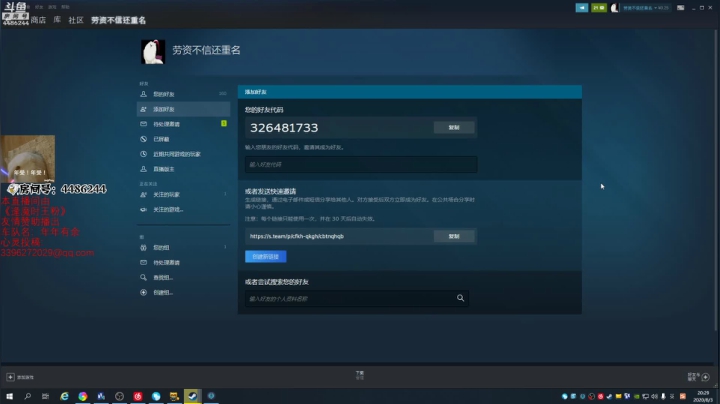Open 近期共同游戏的玩家 list
Screen dimensions: 720x404
tap(183, 154)
